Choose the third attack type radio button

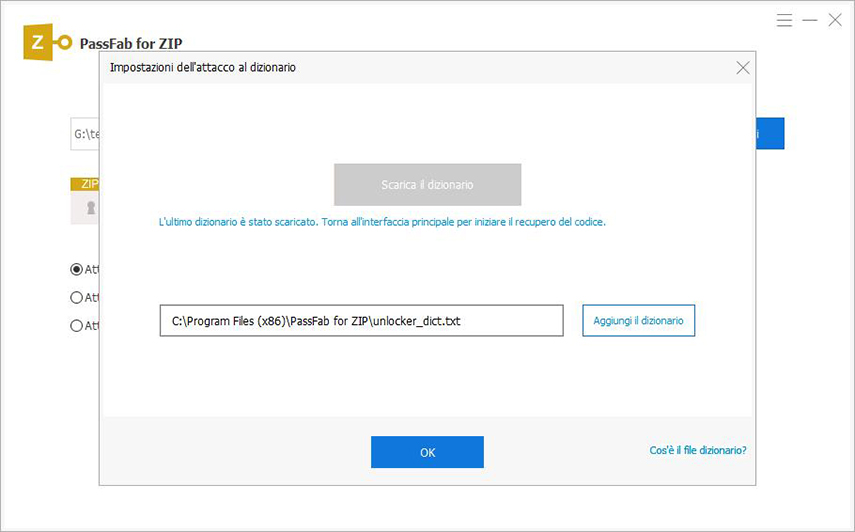point(76,325)
